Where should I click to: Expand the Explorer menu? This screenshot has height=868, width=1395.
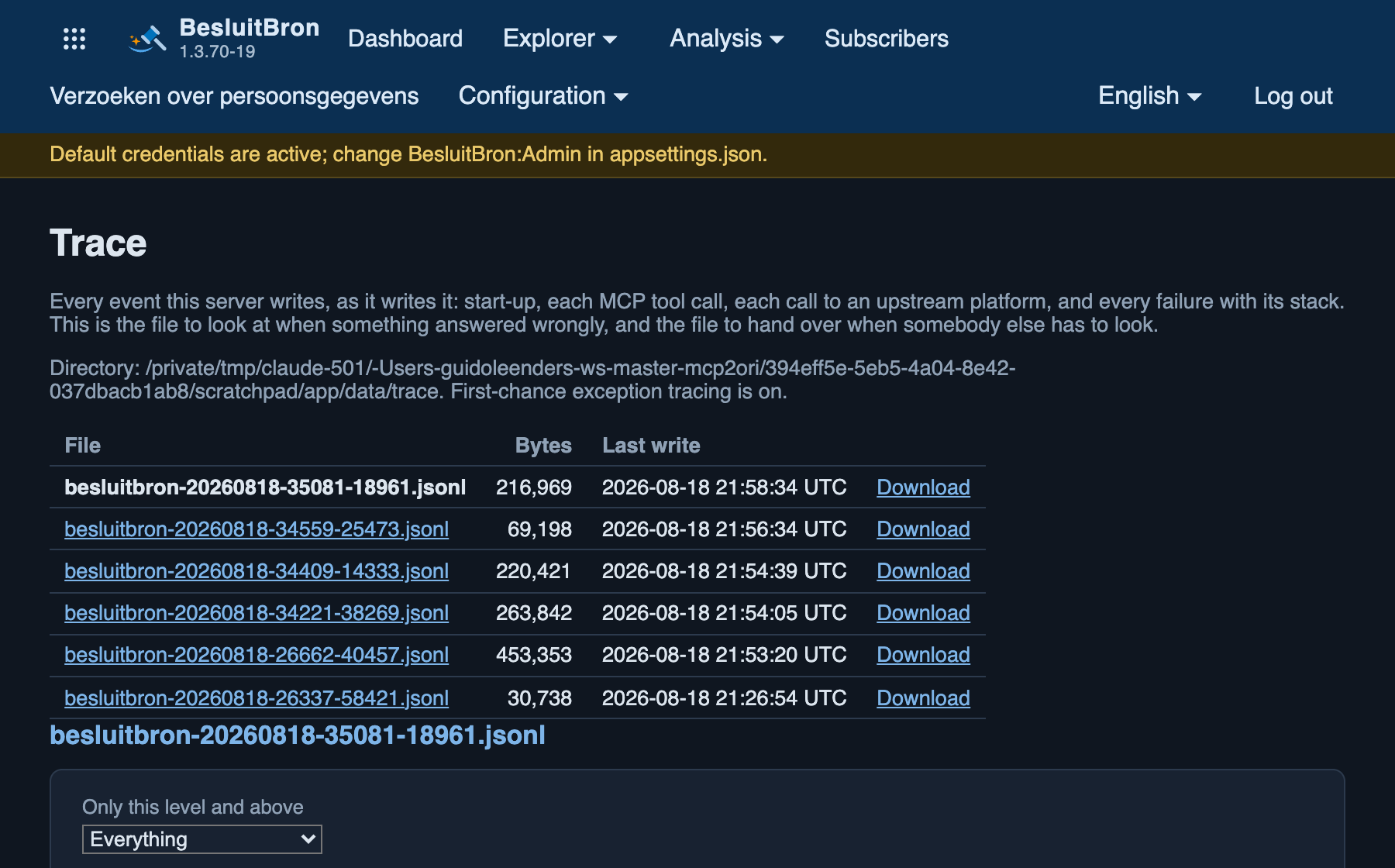click(560, 39)
